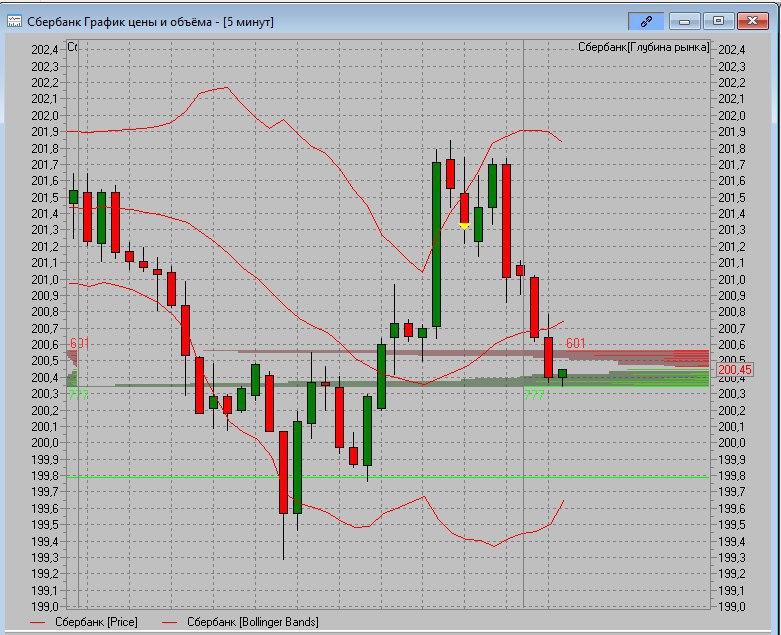
Task: Click the 199,5 label on the right axis
Action: [x=732, y=525]
